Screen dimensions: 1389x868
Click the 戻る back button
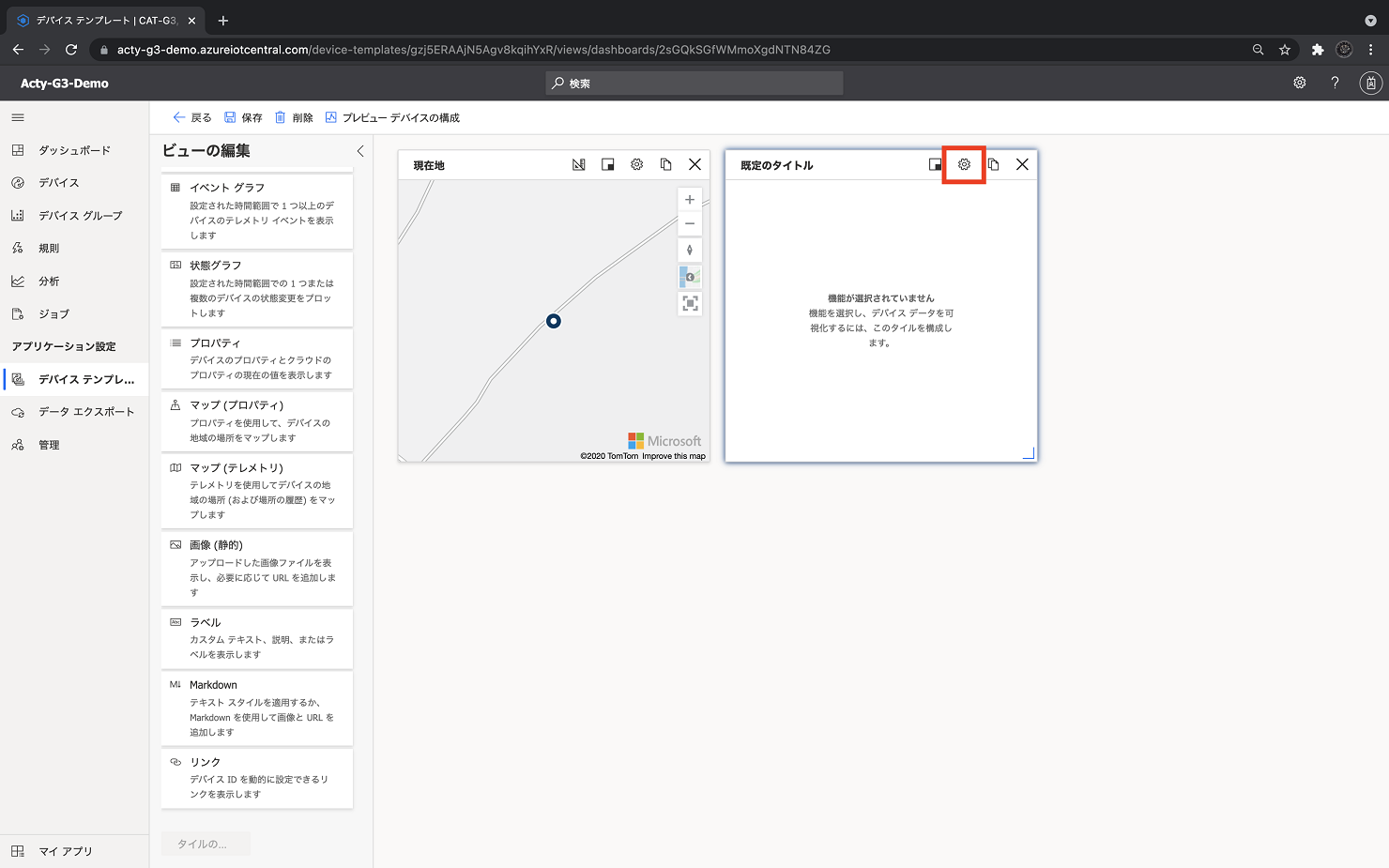tap(192, 117)
